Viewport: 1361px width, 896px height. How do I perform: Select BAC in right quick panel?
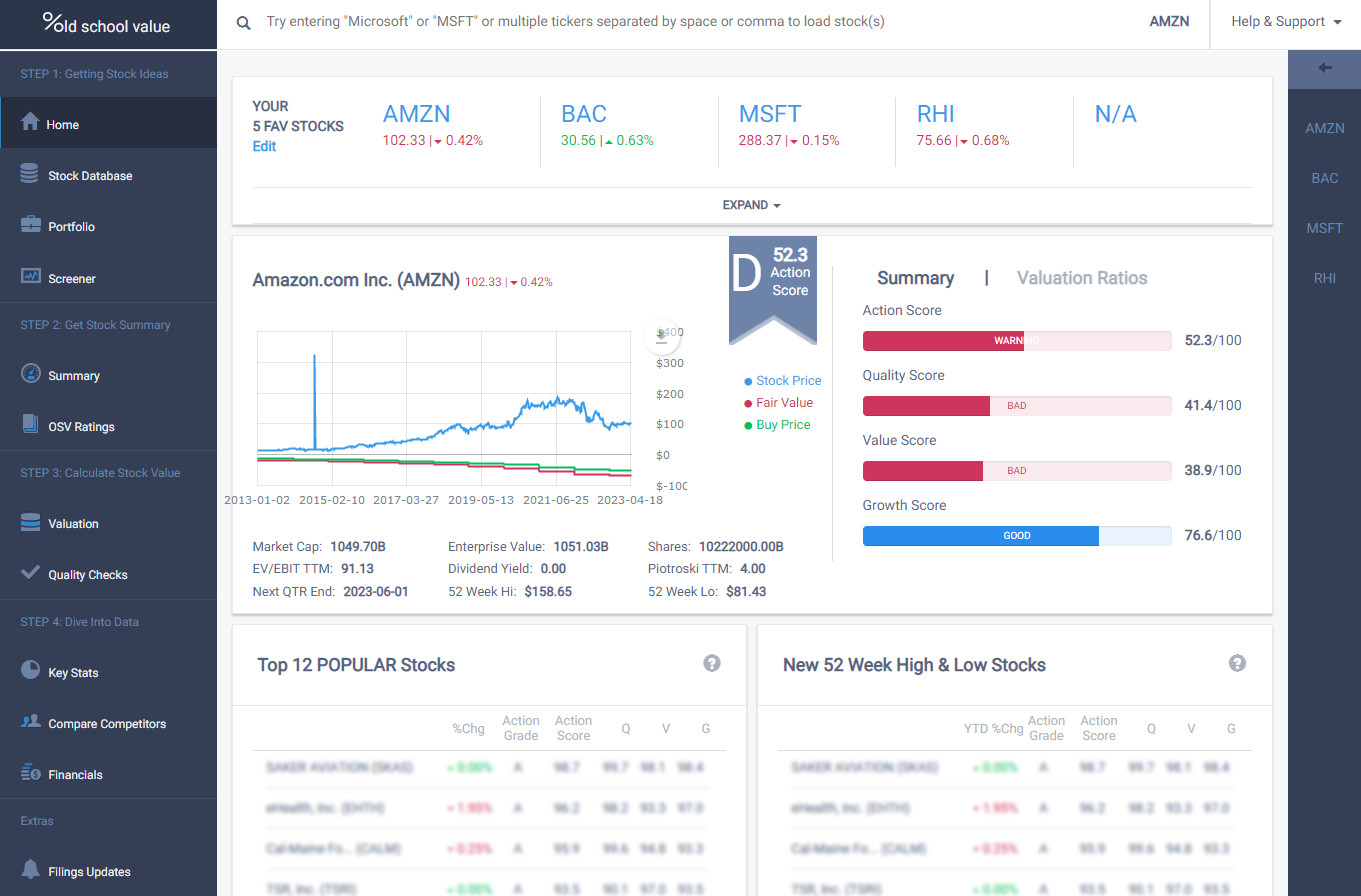point(1325,179)
